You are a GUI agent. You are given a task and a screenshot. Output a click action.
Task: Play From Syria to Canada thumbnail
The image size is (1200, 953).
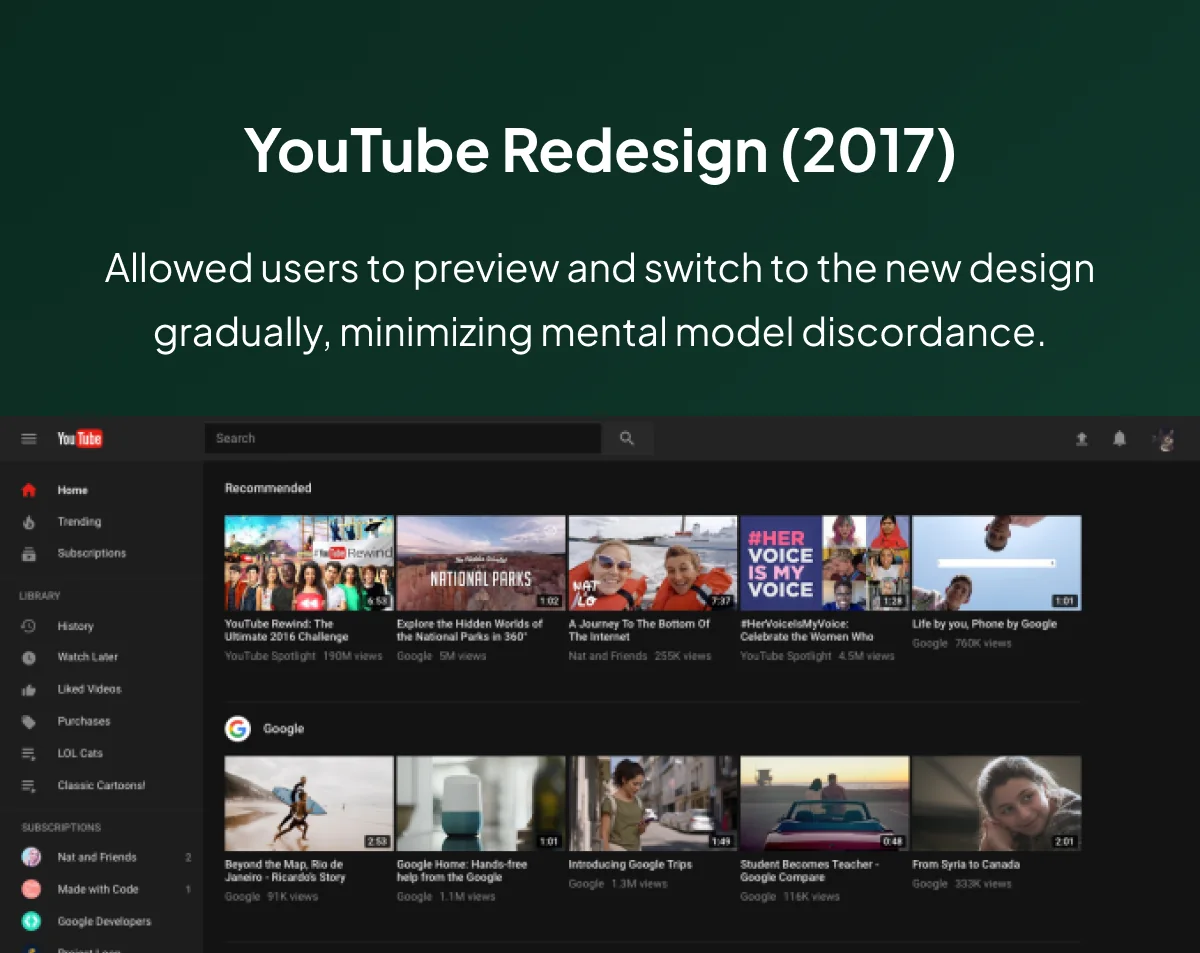[997, 803]
